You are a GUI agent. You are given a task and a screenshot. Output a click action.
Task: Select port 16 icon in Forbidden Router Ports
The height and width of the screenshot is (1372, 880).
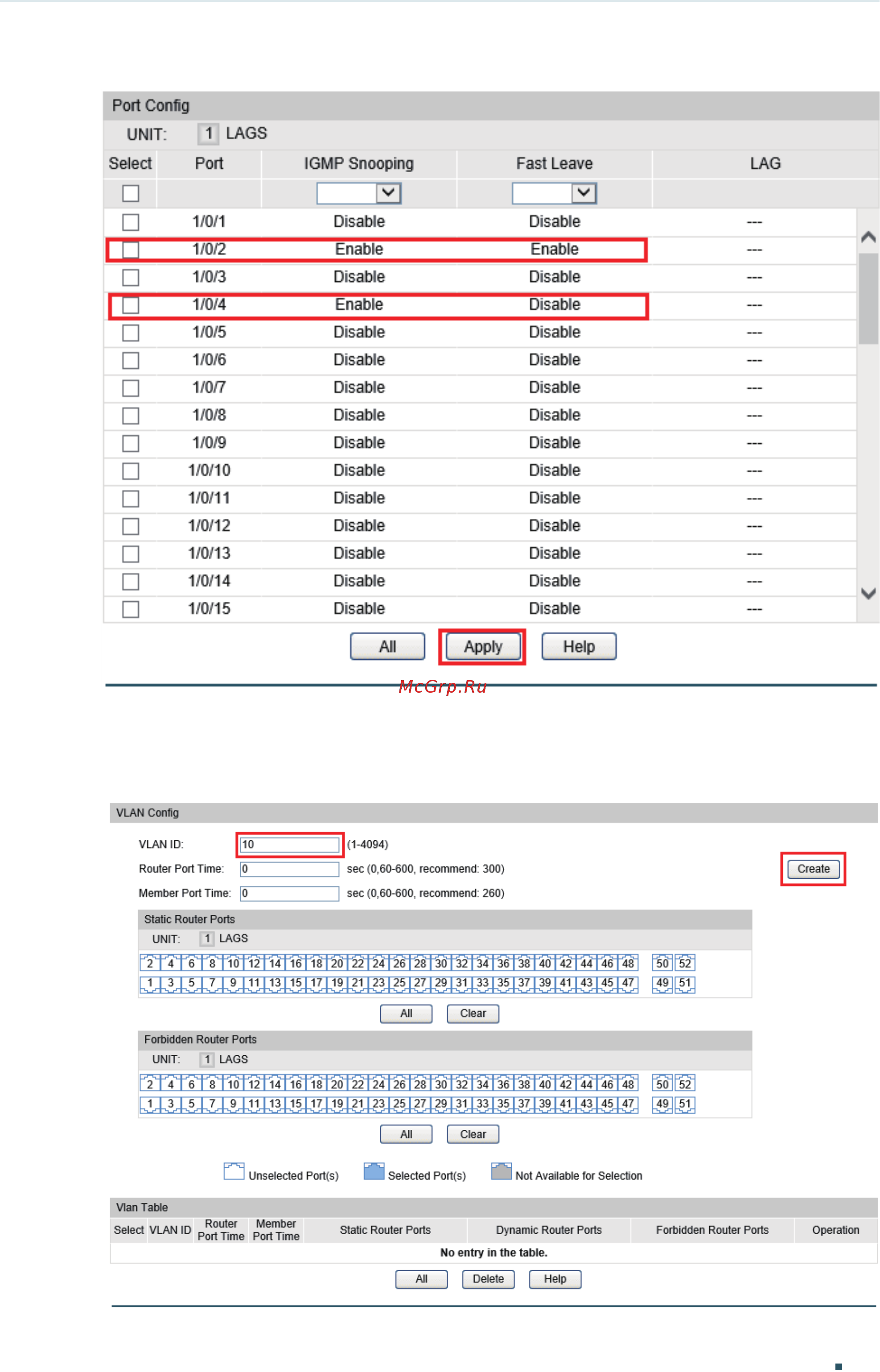(x=296, y=1084)
